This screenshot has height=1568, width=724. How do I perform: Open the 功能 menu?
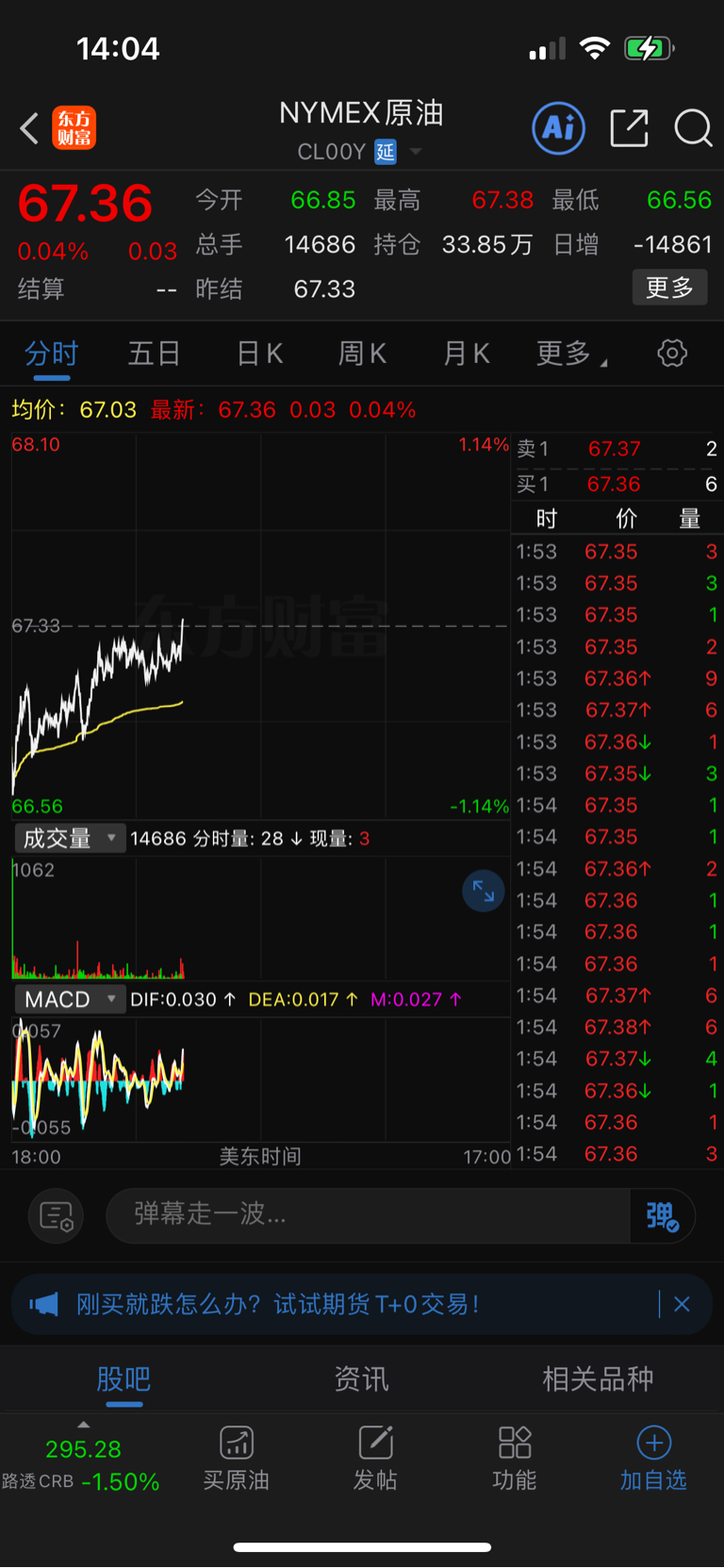click(x=515, y=1459)
